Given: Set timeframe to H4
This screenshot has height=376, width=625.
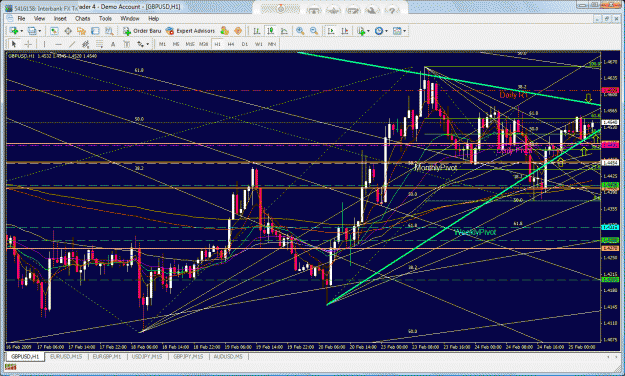Looking at the screenshot, I should click(231, 44).
